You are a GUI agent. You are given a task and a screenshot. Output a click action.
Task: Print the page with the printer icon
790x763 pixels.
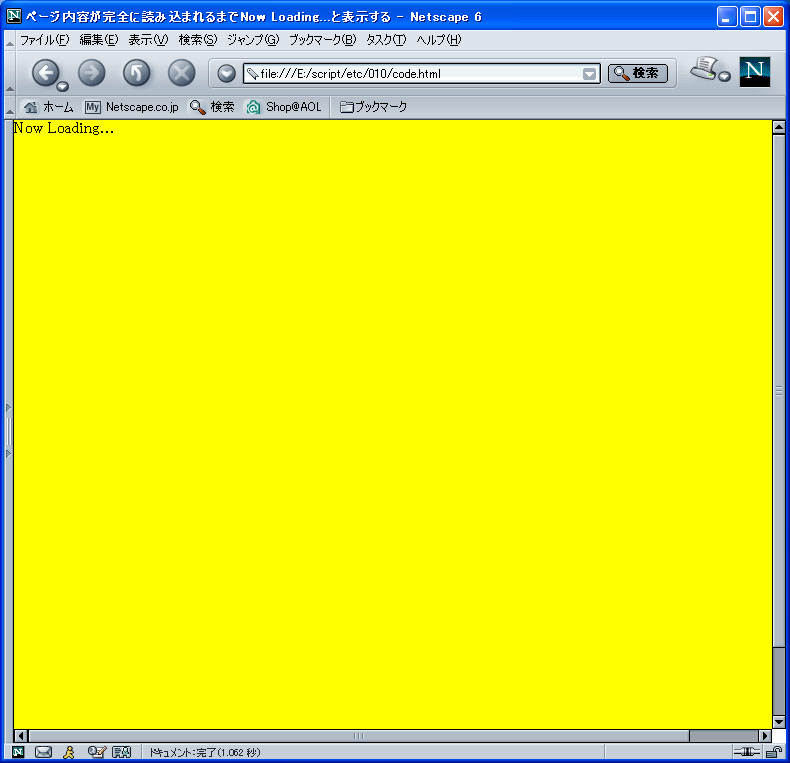tap(704, 68)
